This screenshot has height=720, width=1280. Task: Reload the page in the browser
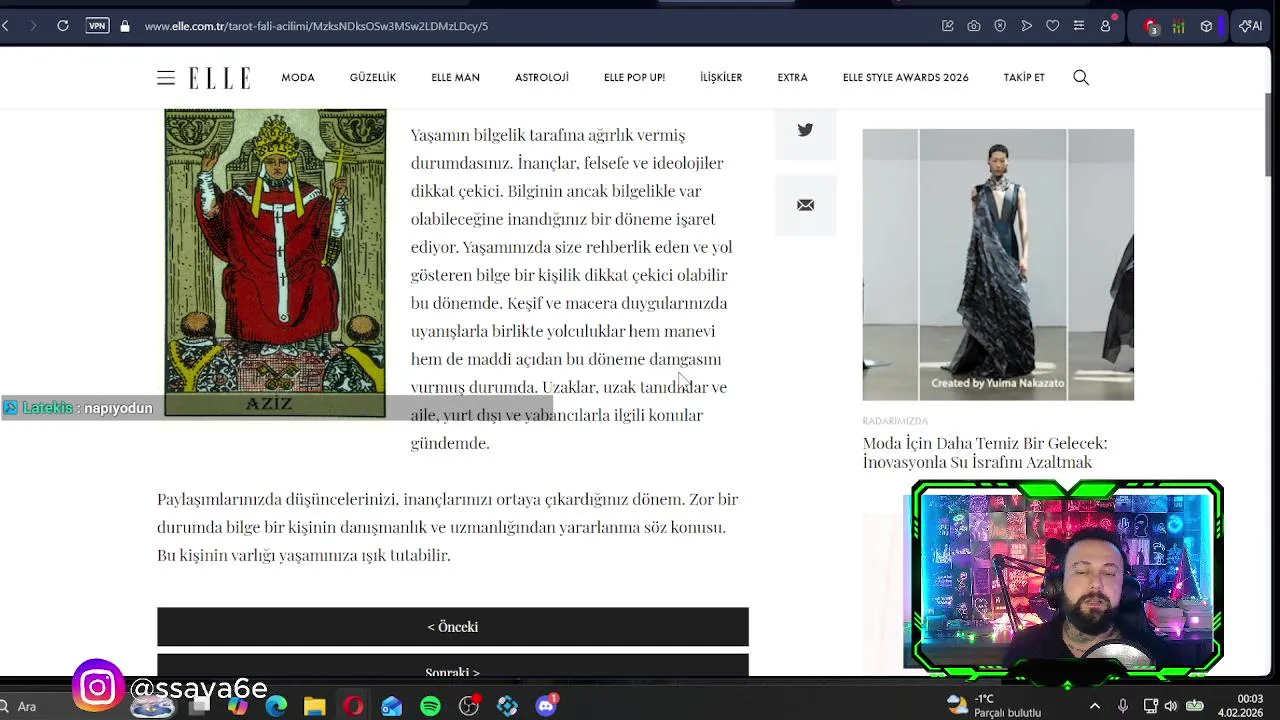pyautogui.click(x=63, y=26)
